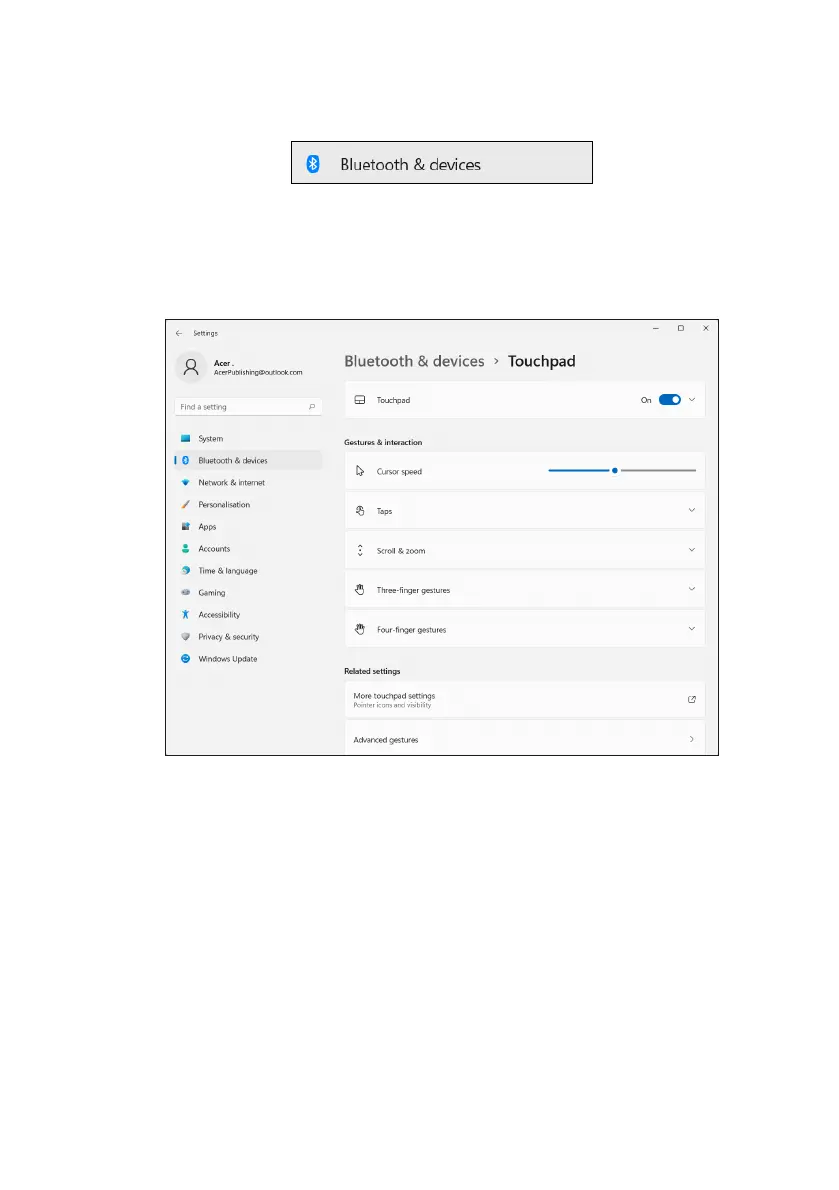Image resolution: width=839 pixels, height=1190 pixels.
Task: Click the System monitor icon in sidebar
Action: pos(186,439)
